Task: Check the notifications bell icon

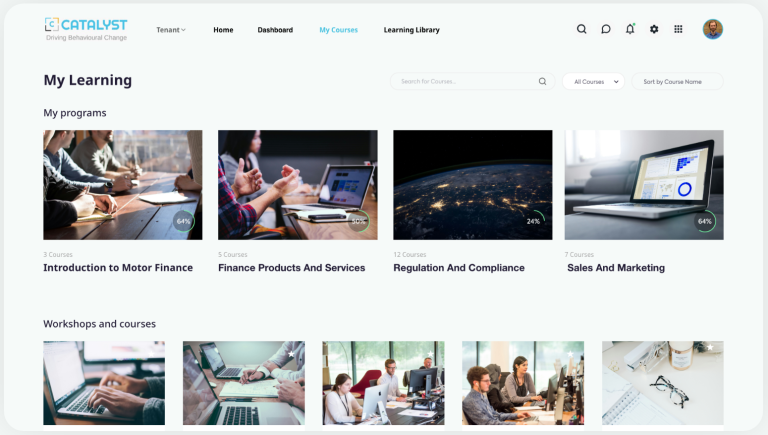Action: 630,29
